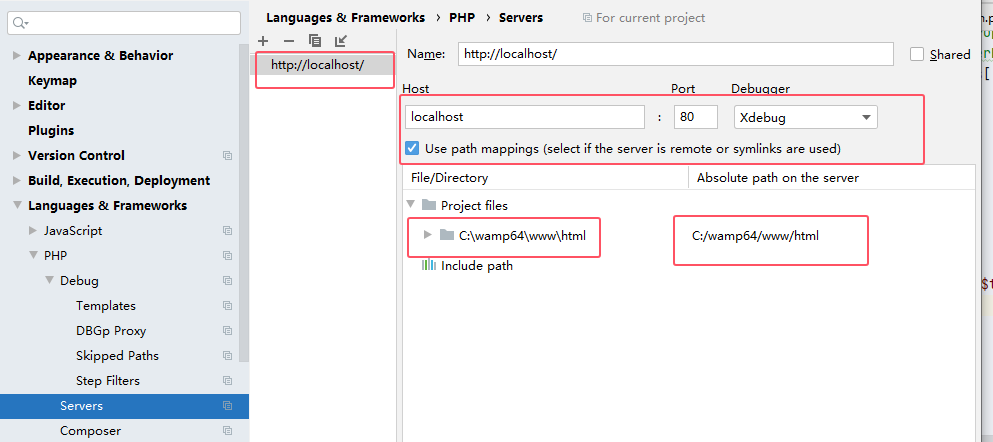Expand the Appearance & Behavior section
The image size is (993, 442).
(x=16, y=56)
